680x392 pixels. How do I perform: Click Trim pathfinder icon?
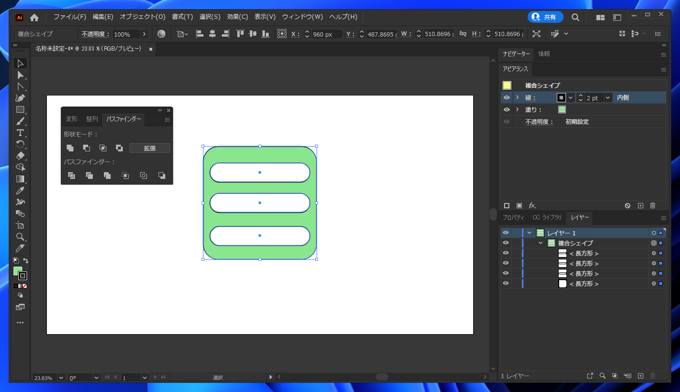pyautogui.click(x=89, y=176)
